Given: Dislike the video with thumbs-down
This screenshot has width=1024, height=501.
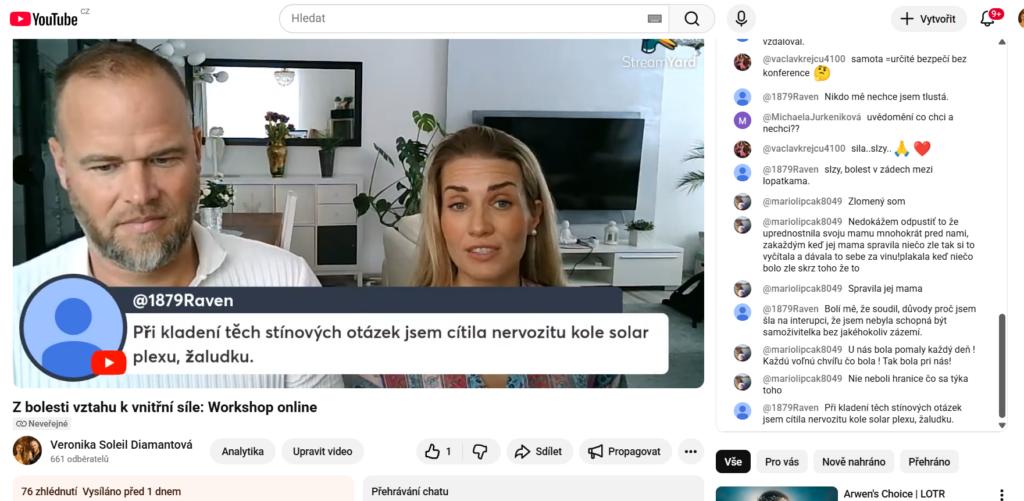Looking at the screenshot, I should pyautogui.click(x=479, y=452).
